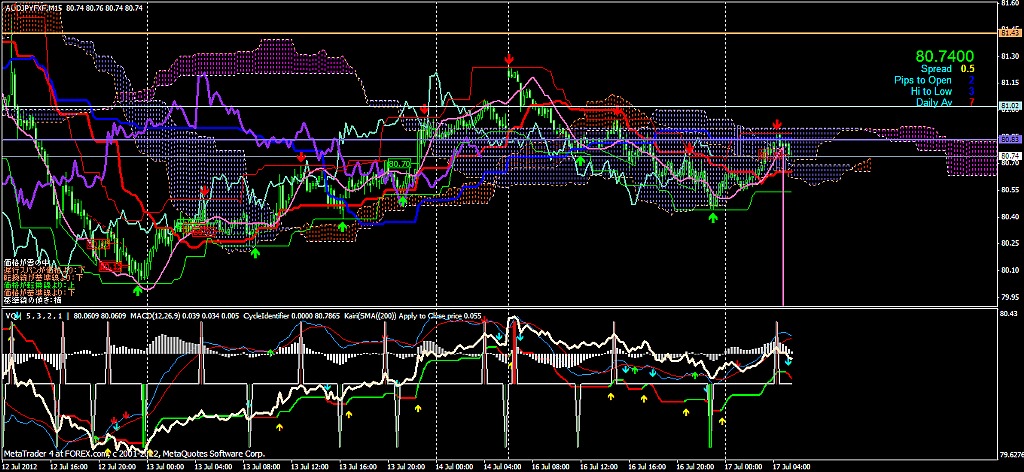This screenshot has height=472, width=1024.
Task: Click the red sell arrow above the highest peak
Action: [x=511, y=60]
